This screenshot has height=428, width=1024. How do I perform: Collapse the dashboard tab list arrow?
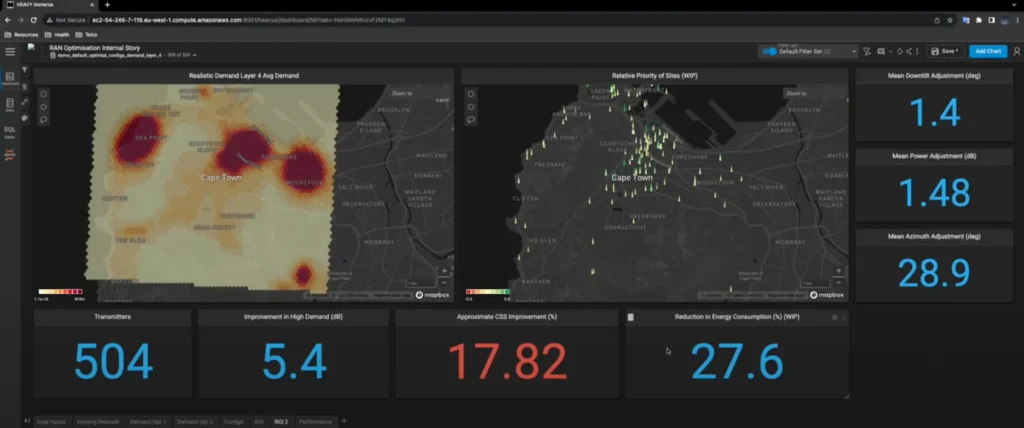pos(27,421)
